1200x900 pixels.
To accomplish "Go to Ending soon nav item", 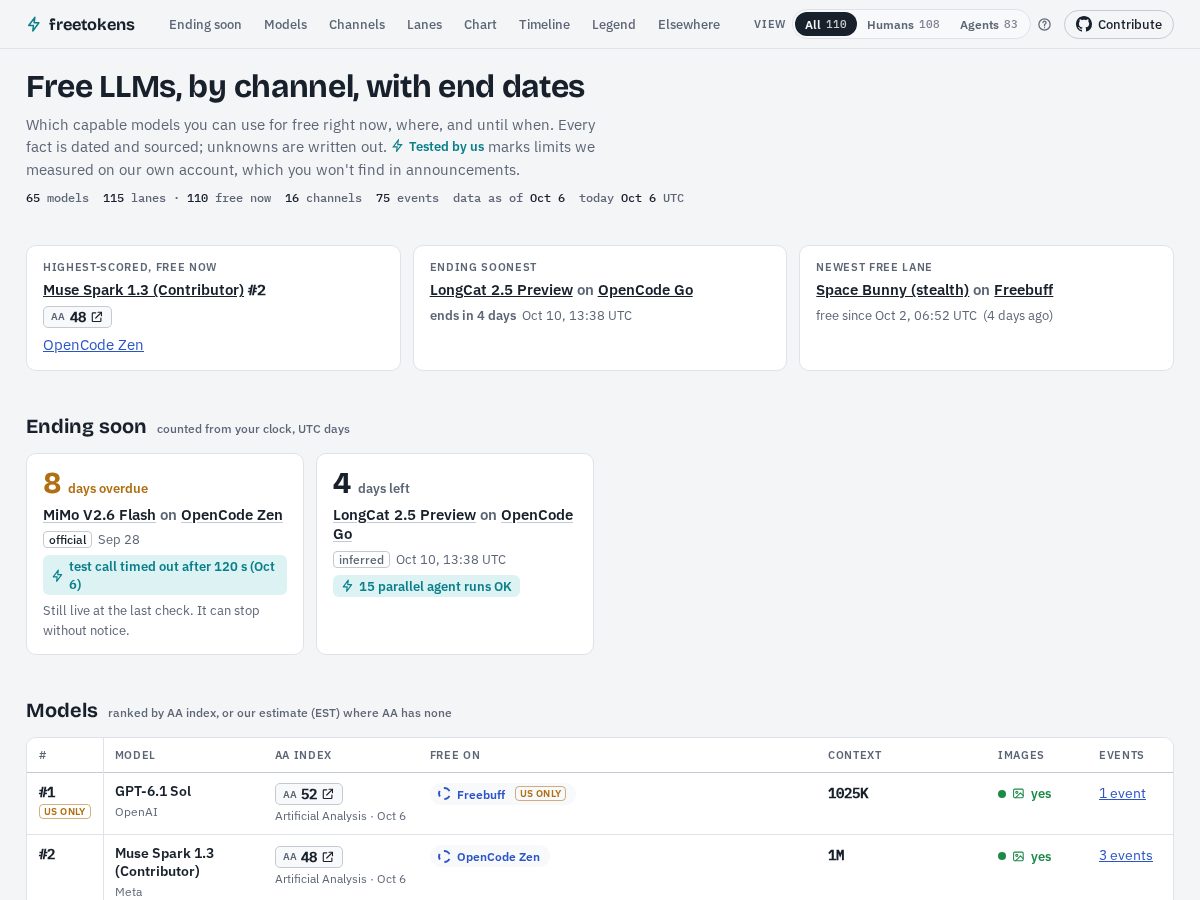I will [x=205, y=24].
